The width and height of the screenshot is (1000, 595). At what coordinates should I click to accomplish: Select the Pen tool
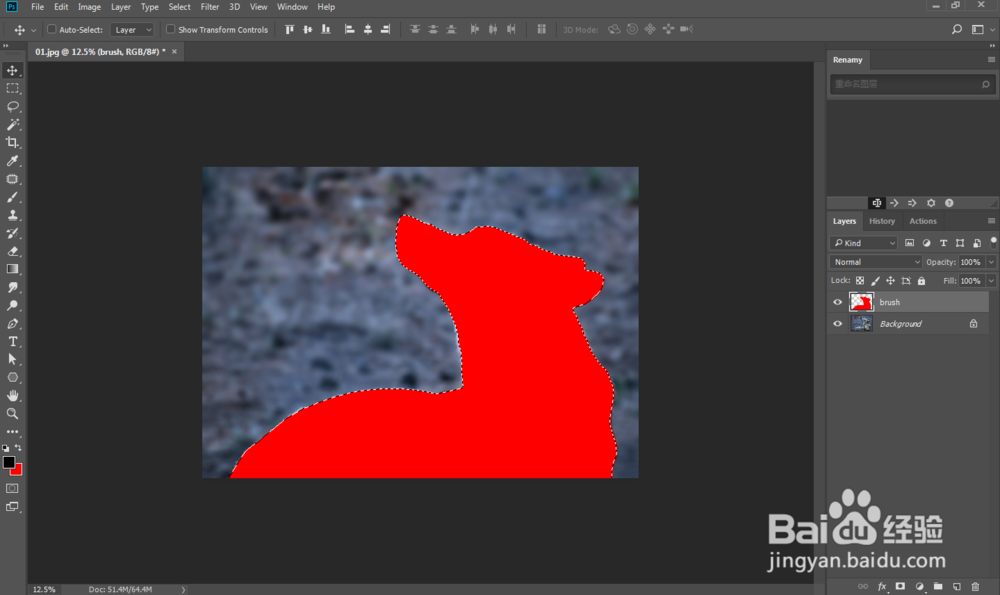(x=12, y=323)
